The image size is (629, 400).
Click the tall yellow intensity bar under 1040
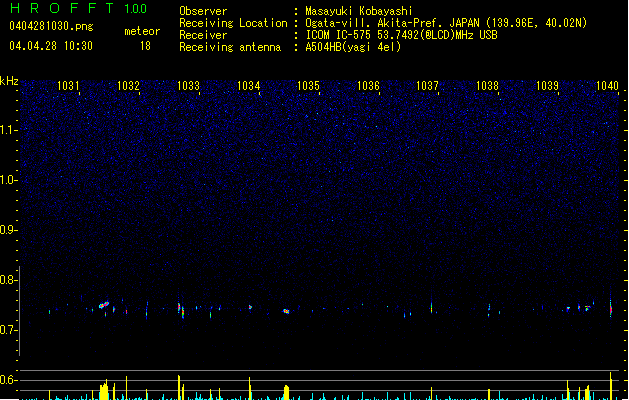pyautogui.click(x=611, y=386)
